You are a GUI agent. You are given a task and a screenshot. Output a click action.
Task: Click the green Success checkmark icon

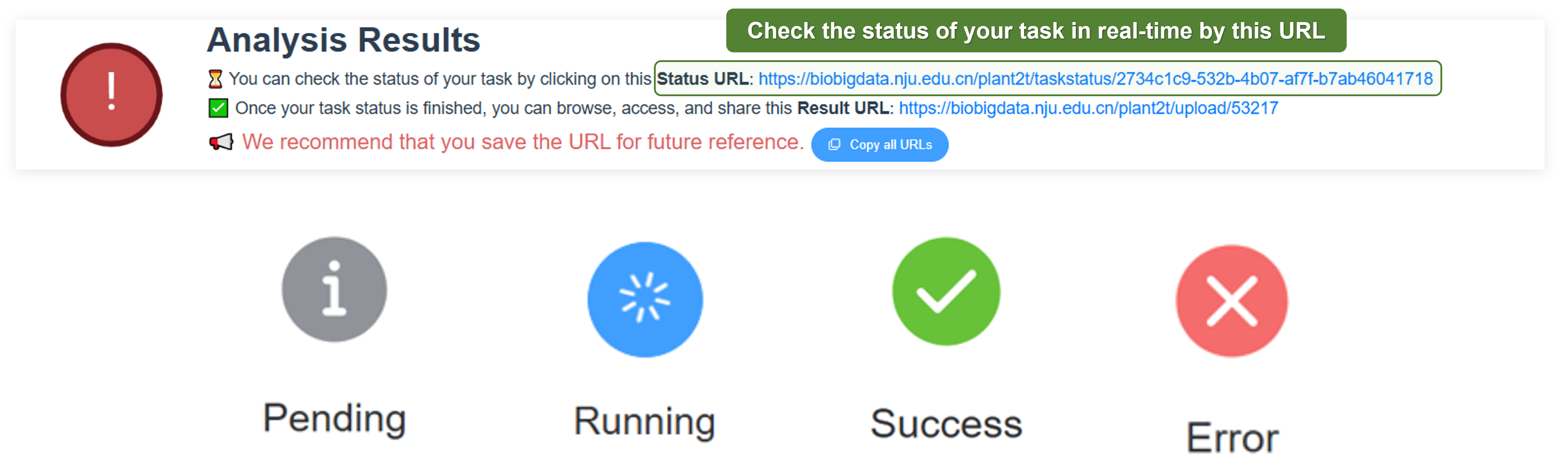tap(946, 291)
